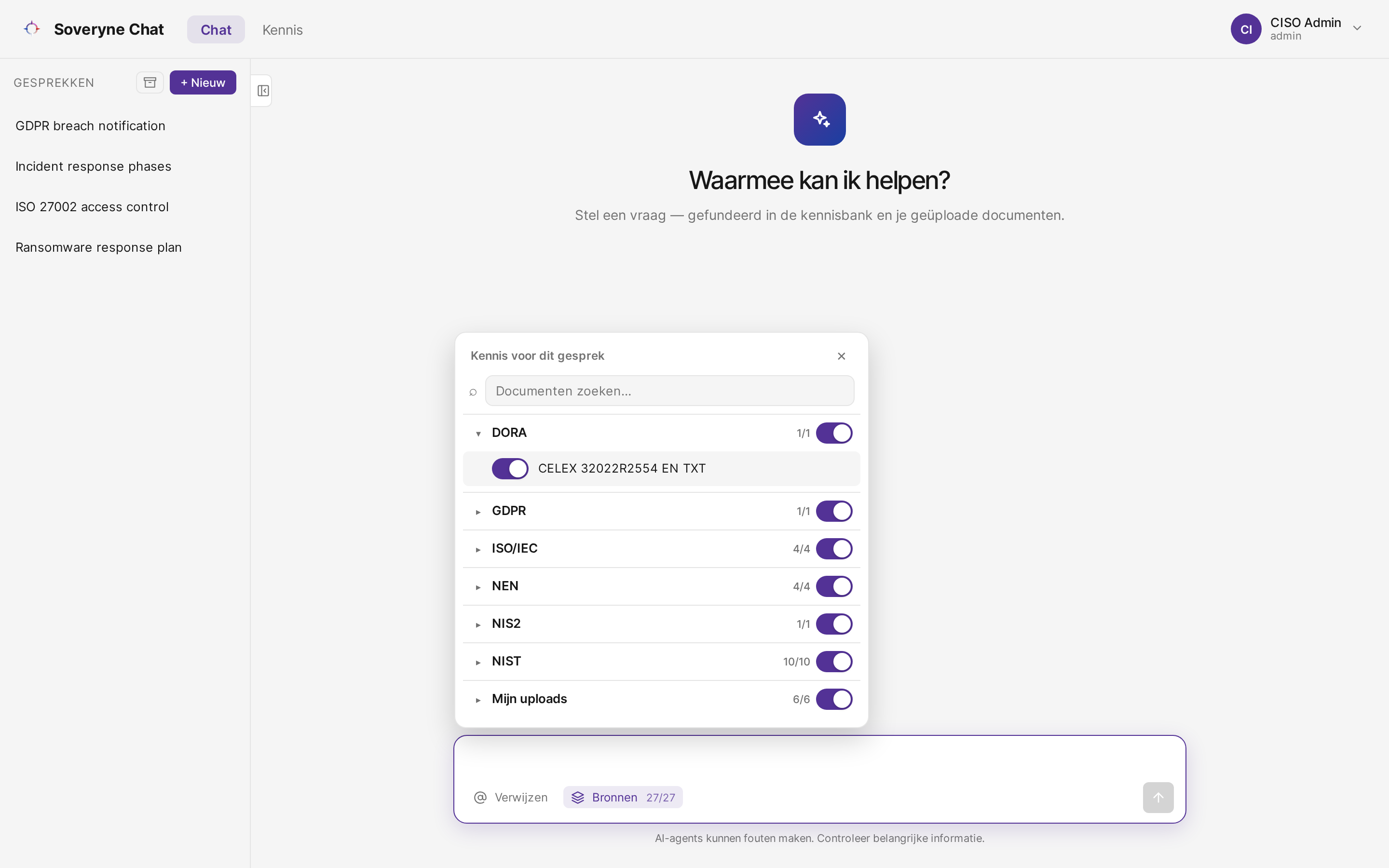Toggle the ISO/IEC group switch
This screenshot has height=868, width=1389.
point(834,549)
